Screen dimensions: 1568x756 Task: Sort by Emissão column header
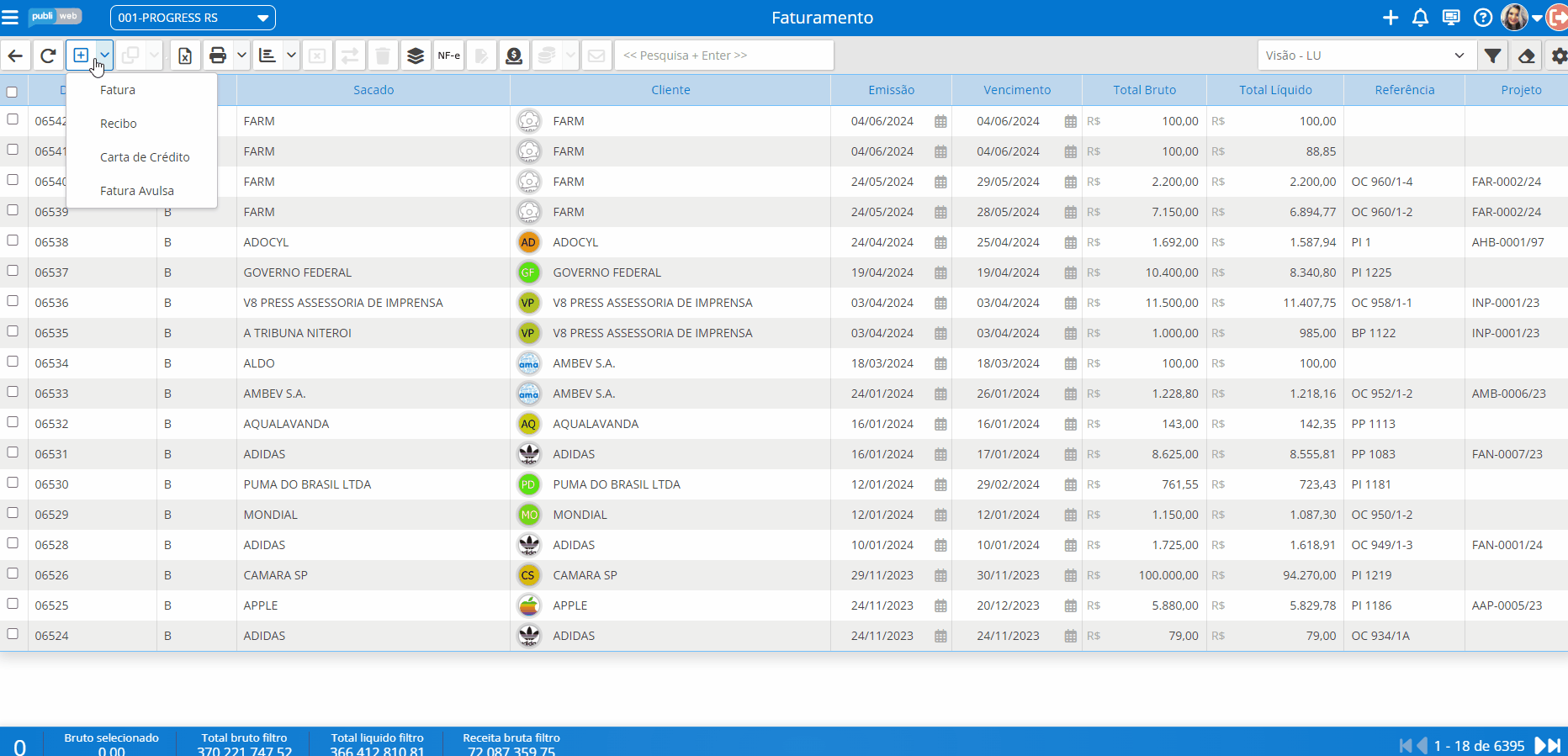point(892,90)
